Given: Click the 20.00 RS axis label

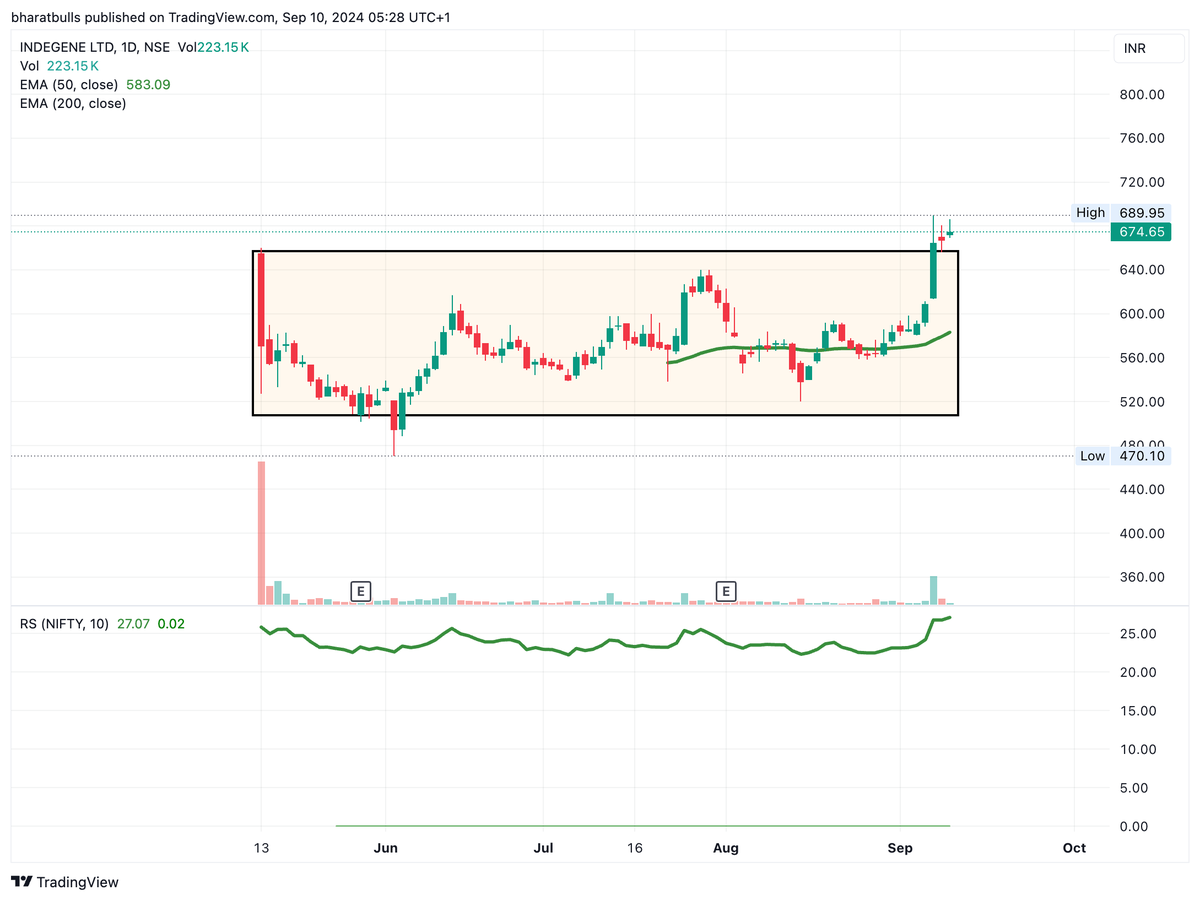Looking at the screenshot, I should 1139,672.
